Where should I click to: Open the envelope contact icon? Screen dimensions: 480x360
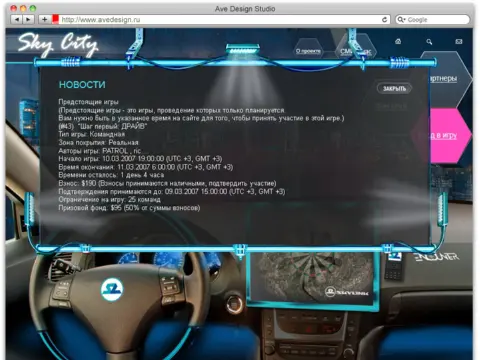(x=459, y=42)
